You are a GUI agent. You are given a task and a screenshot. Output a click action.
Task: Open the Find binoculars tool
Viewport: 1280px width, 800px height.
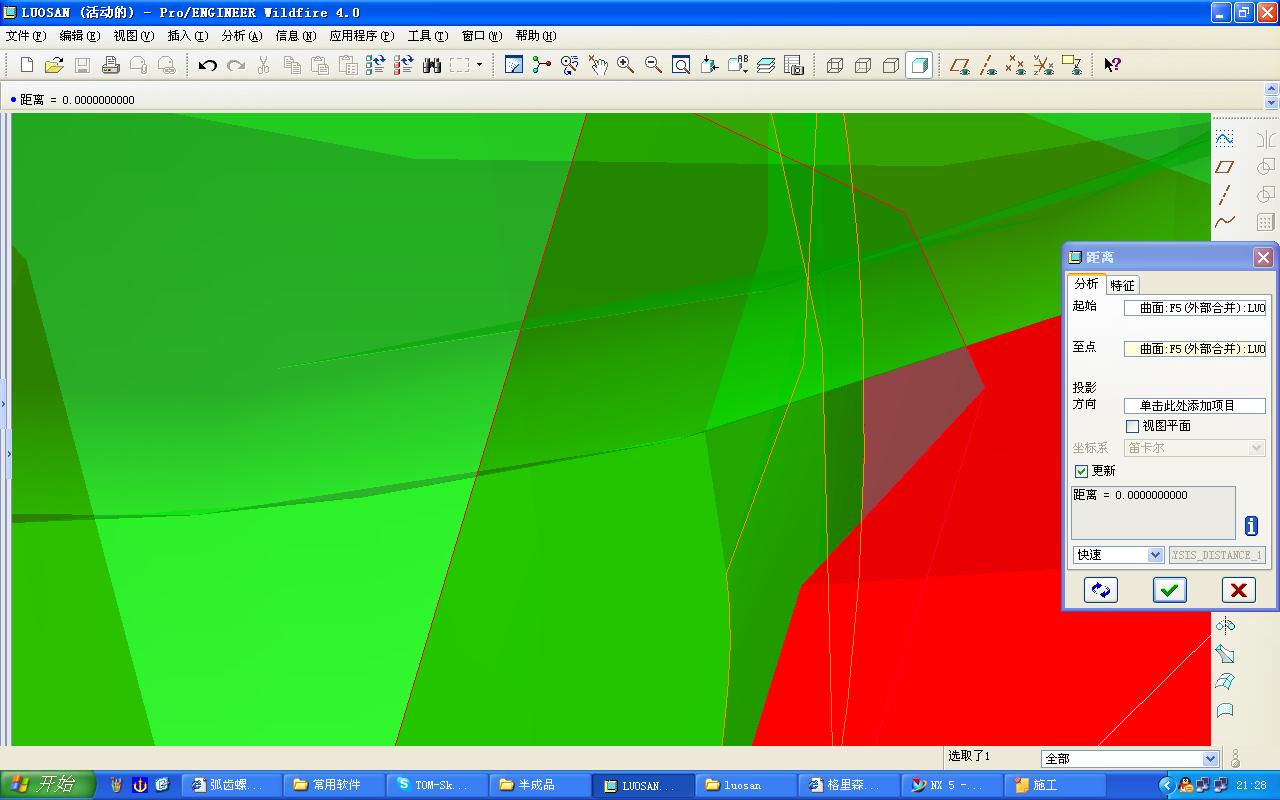(x=432, y=65)
